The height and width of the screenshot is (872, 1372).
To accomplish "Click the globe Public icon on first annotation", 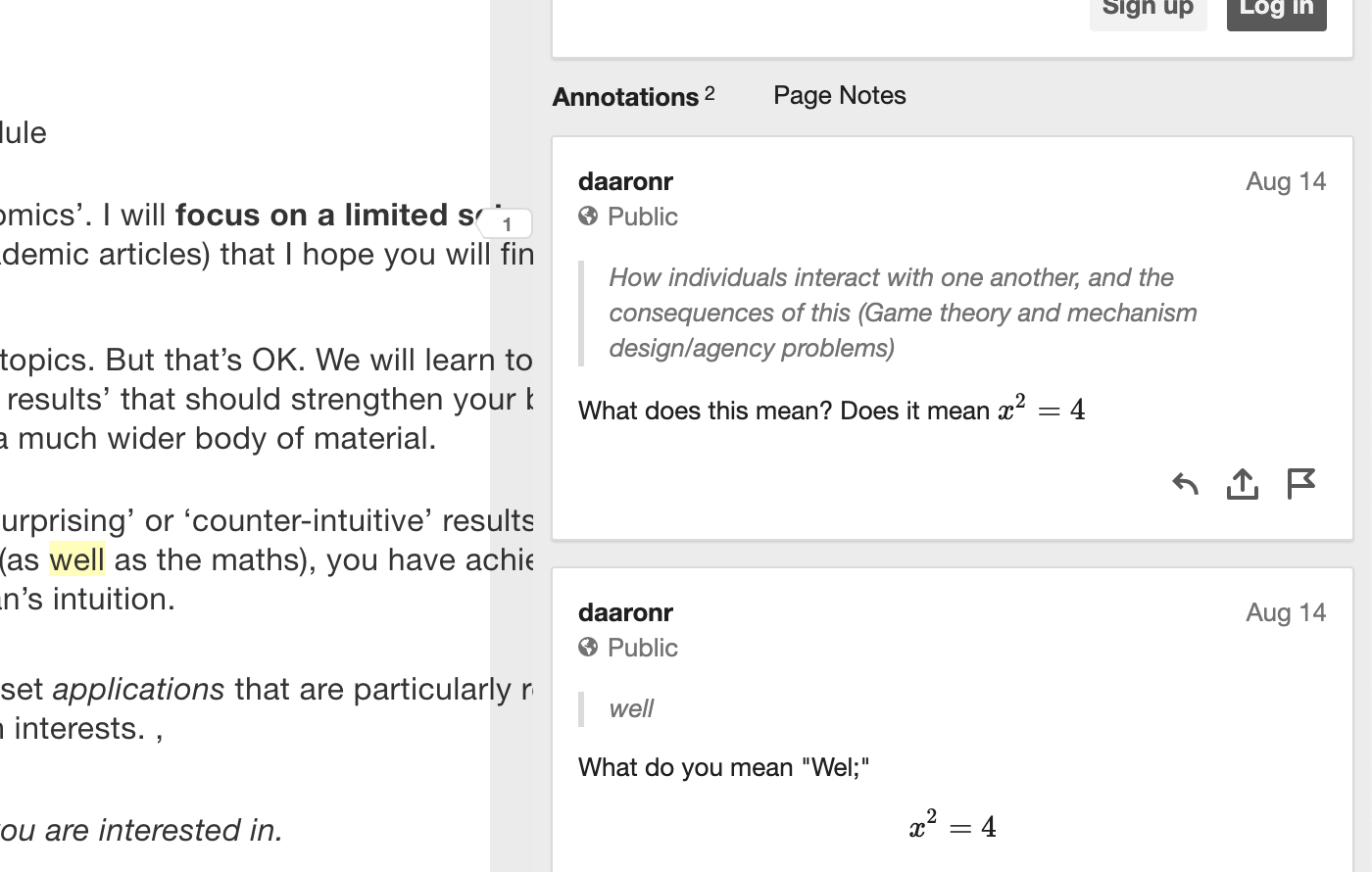I will click(588, 217).
